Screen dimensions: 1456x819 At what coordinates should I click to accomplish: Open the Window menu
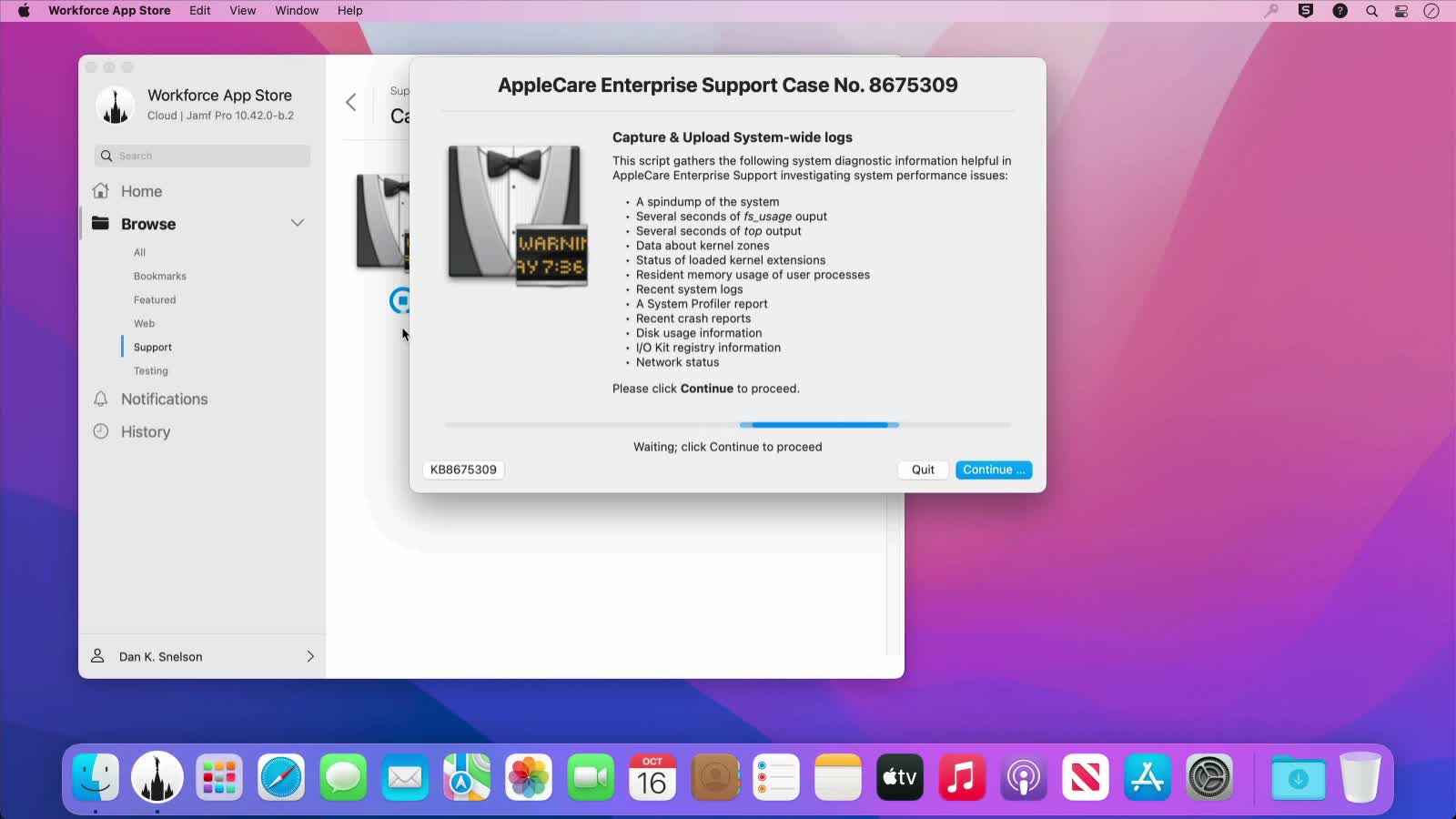click(297, 11)
